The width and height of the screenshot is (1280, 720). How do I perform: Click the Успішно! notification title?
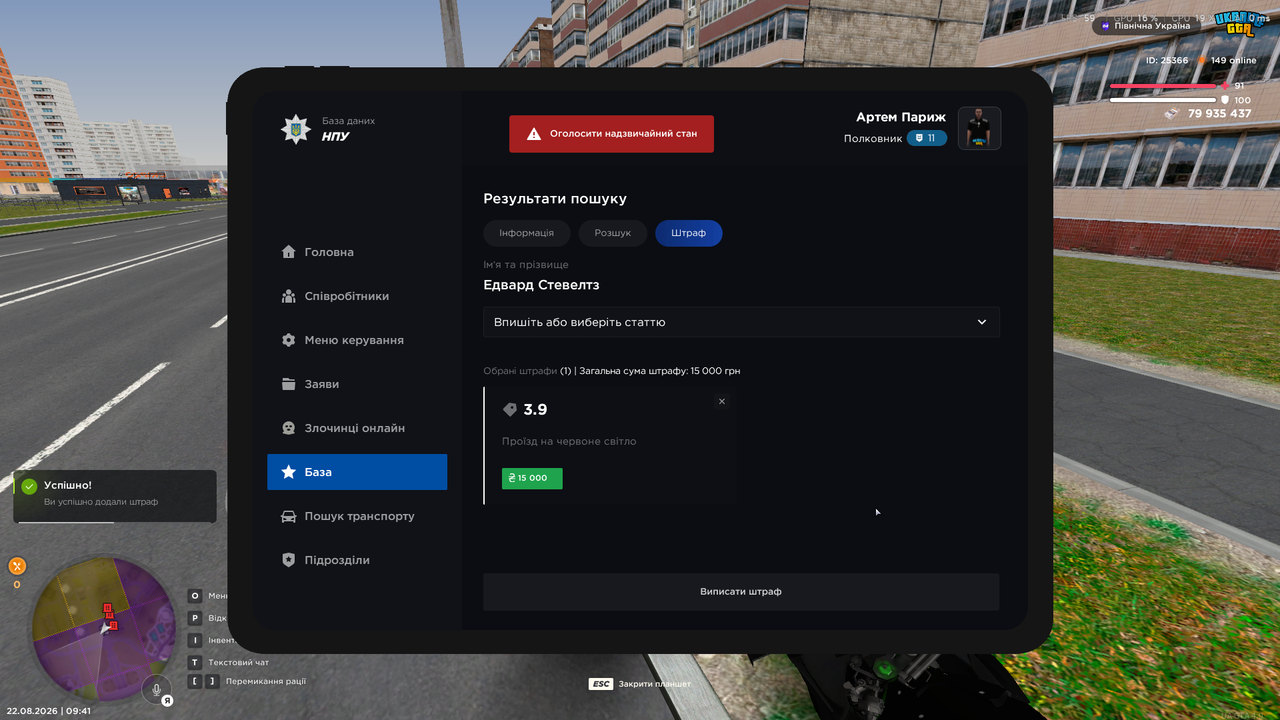[x=68, y=485]
